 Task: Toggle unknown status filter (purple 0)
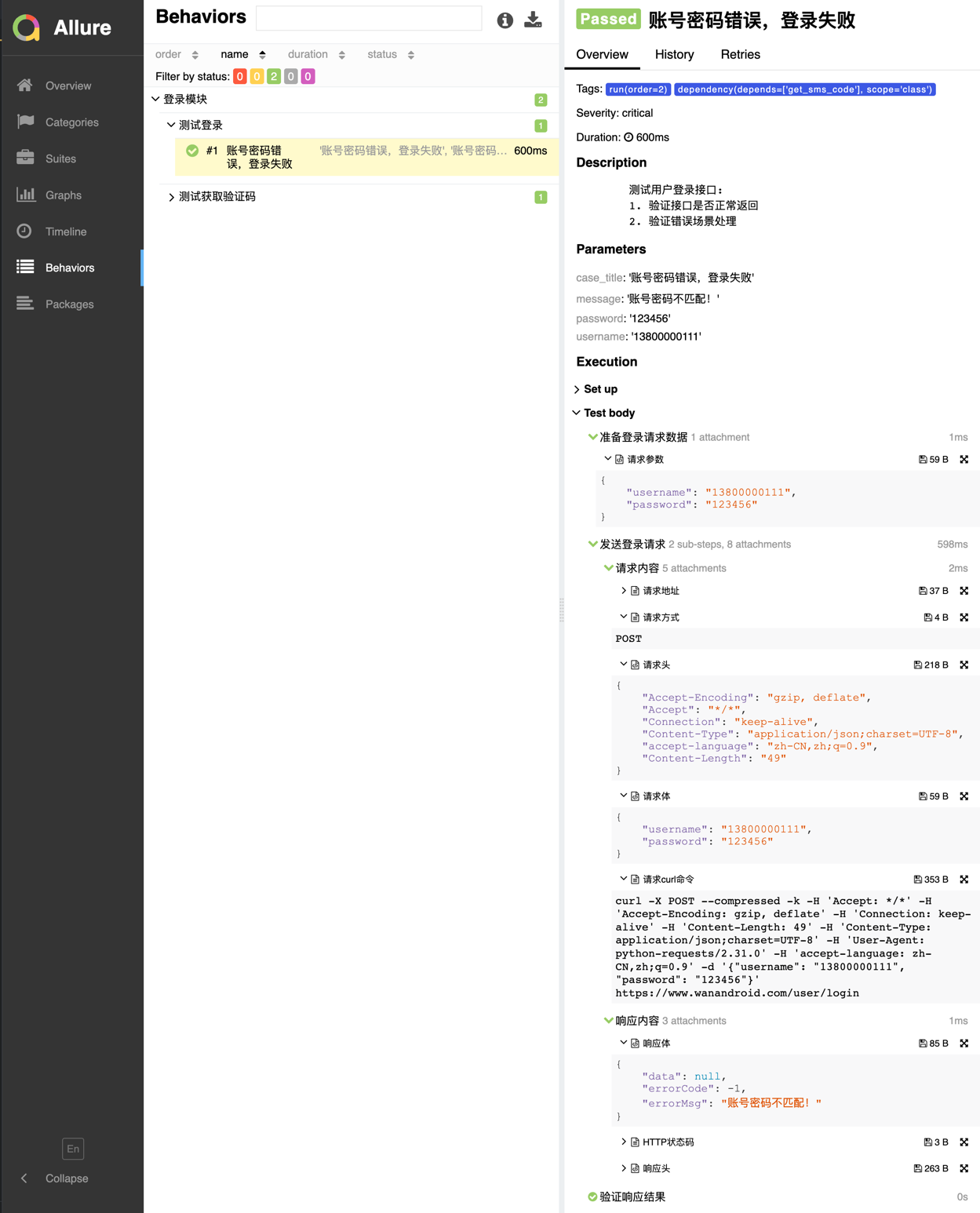point(308,76)
